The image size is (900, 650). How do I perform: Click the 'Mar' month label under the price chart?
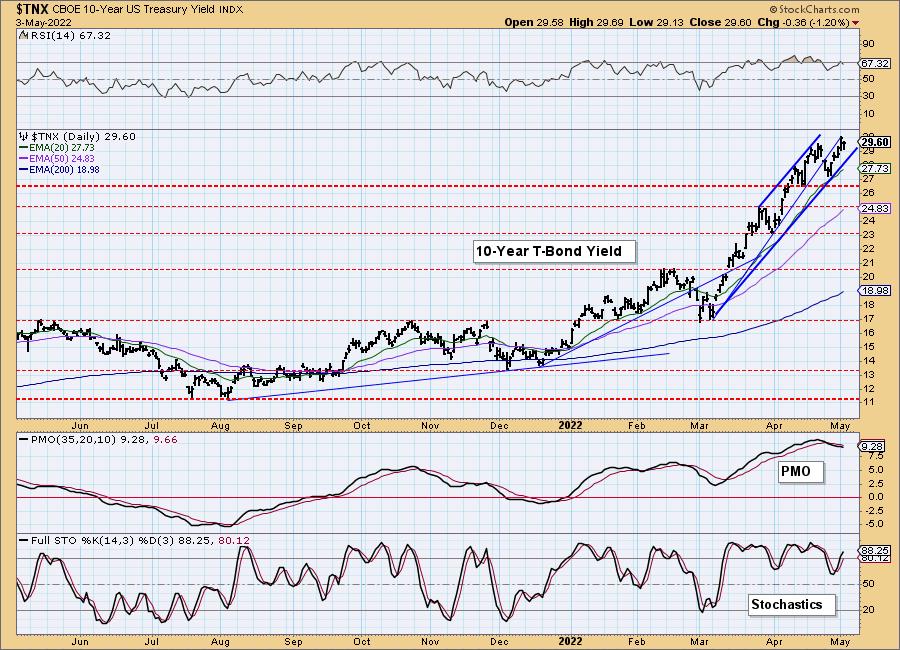coord(699,425)
